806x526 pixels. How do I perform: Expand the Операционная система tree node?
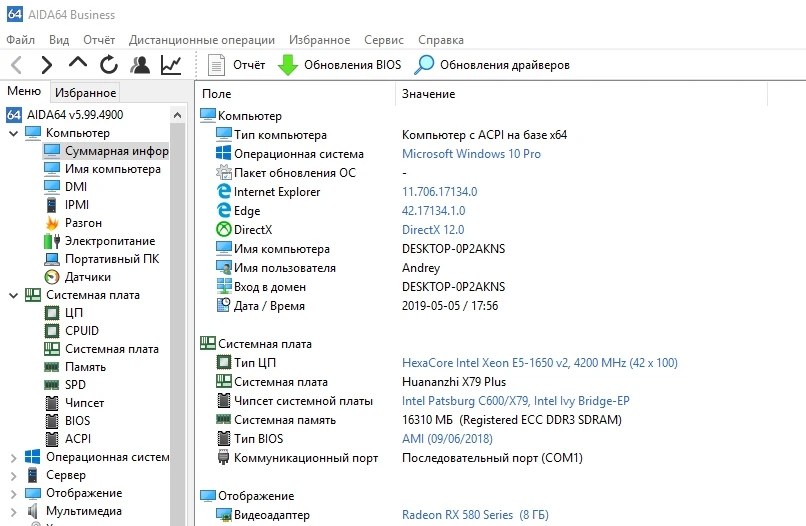click(x=14, y=457)
